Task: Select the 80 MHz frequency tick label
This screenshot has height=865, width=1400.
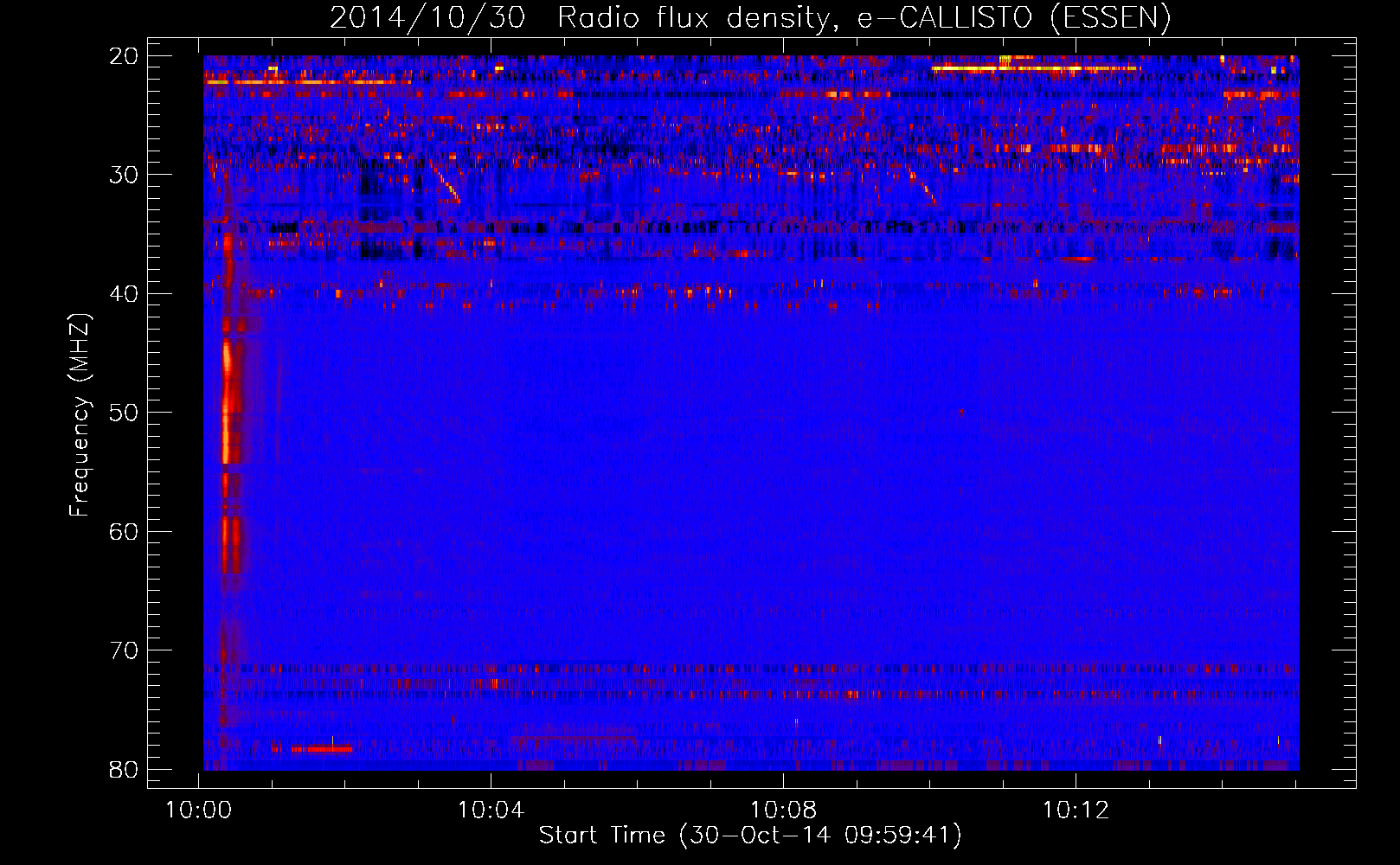Action: 124,769
